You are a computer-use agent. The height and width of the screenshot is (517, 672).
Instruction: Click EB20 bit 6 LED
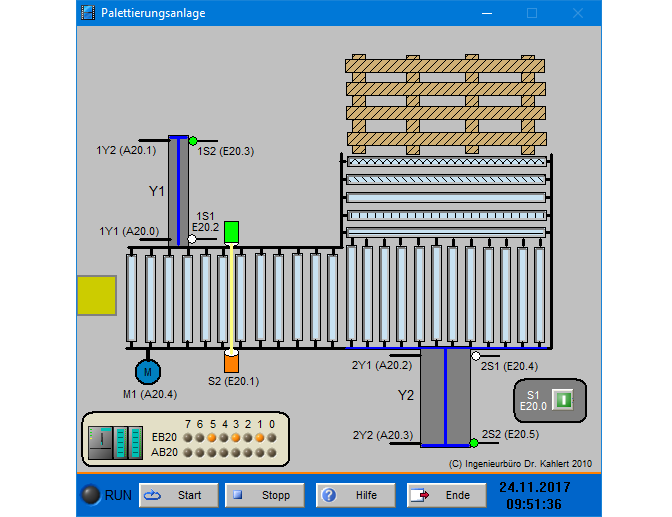(200, 438)
